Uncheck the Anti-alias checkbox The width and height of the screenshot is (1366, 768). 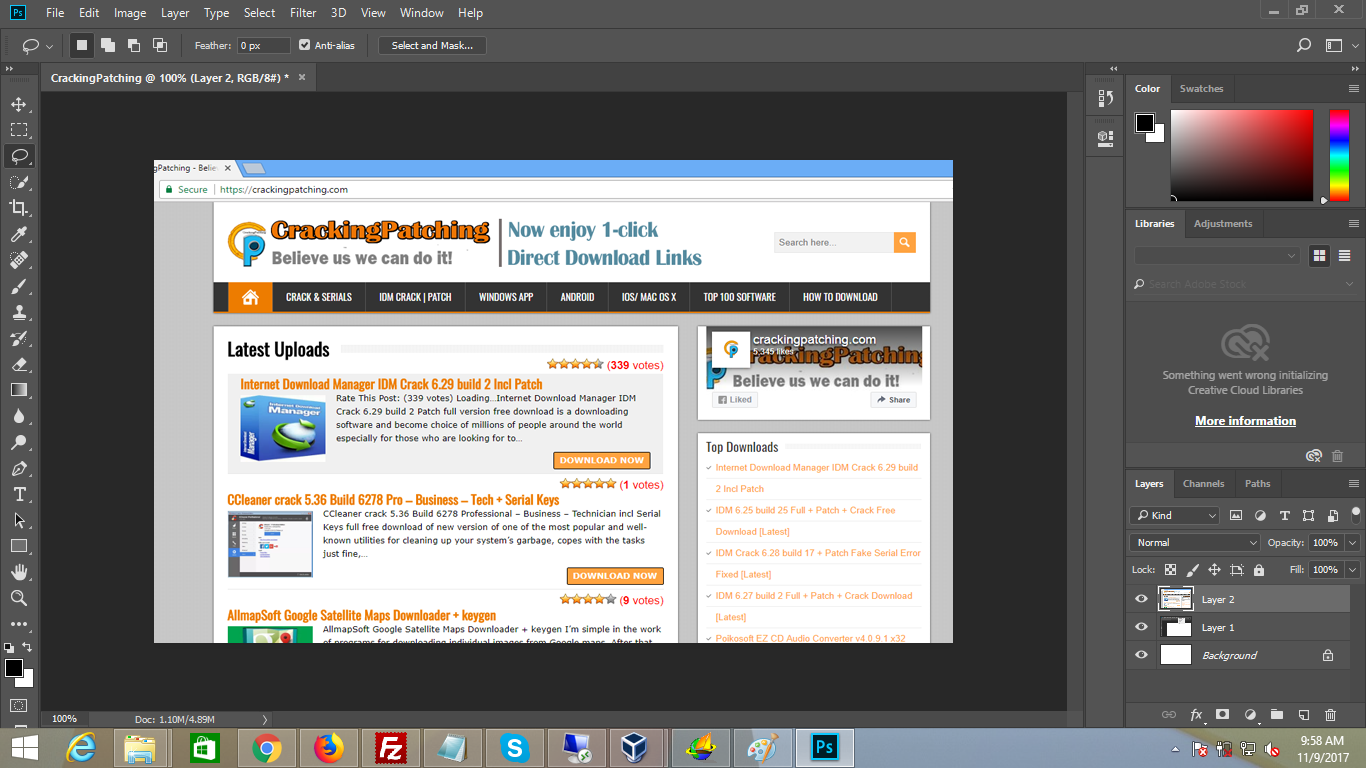point(305,45)
